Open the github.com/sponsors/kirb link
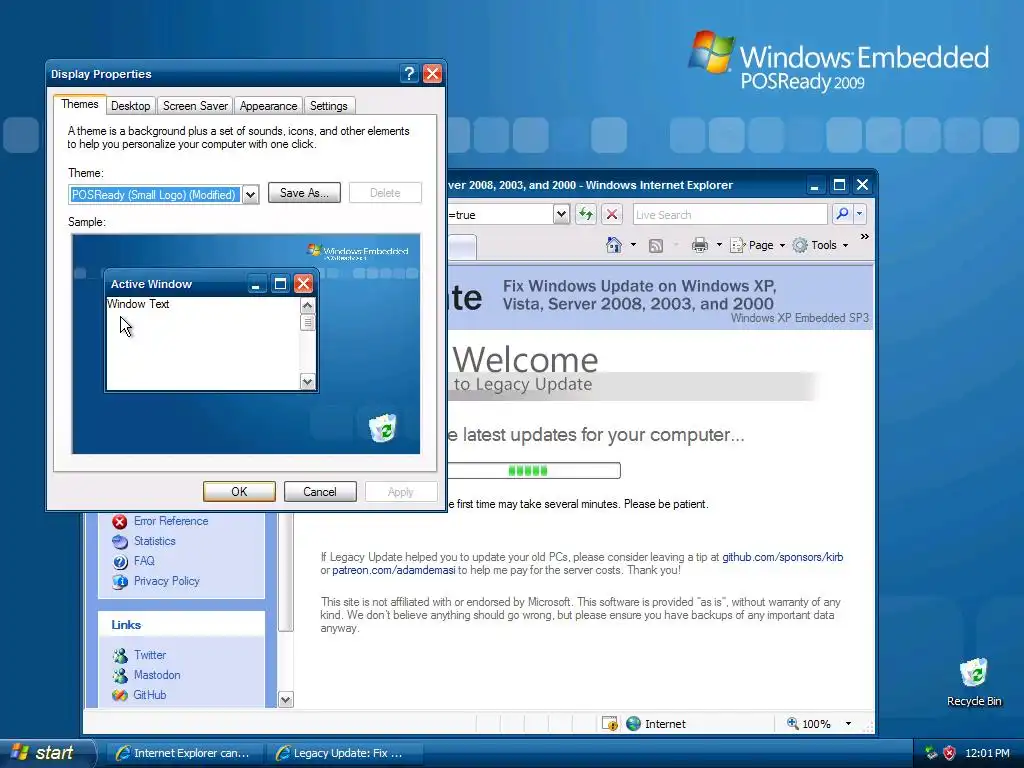Image resolution: width=1024 pixels, height=768 pixels. [x=782, y=557]
